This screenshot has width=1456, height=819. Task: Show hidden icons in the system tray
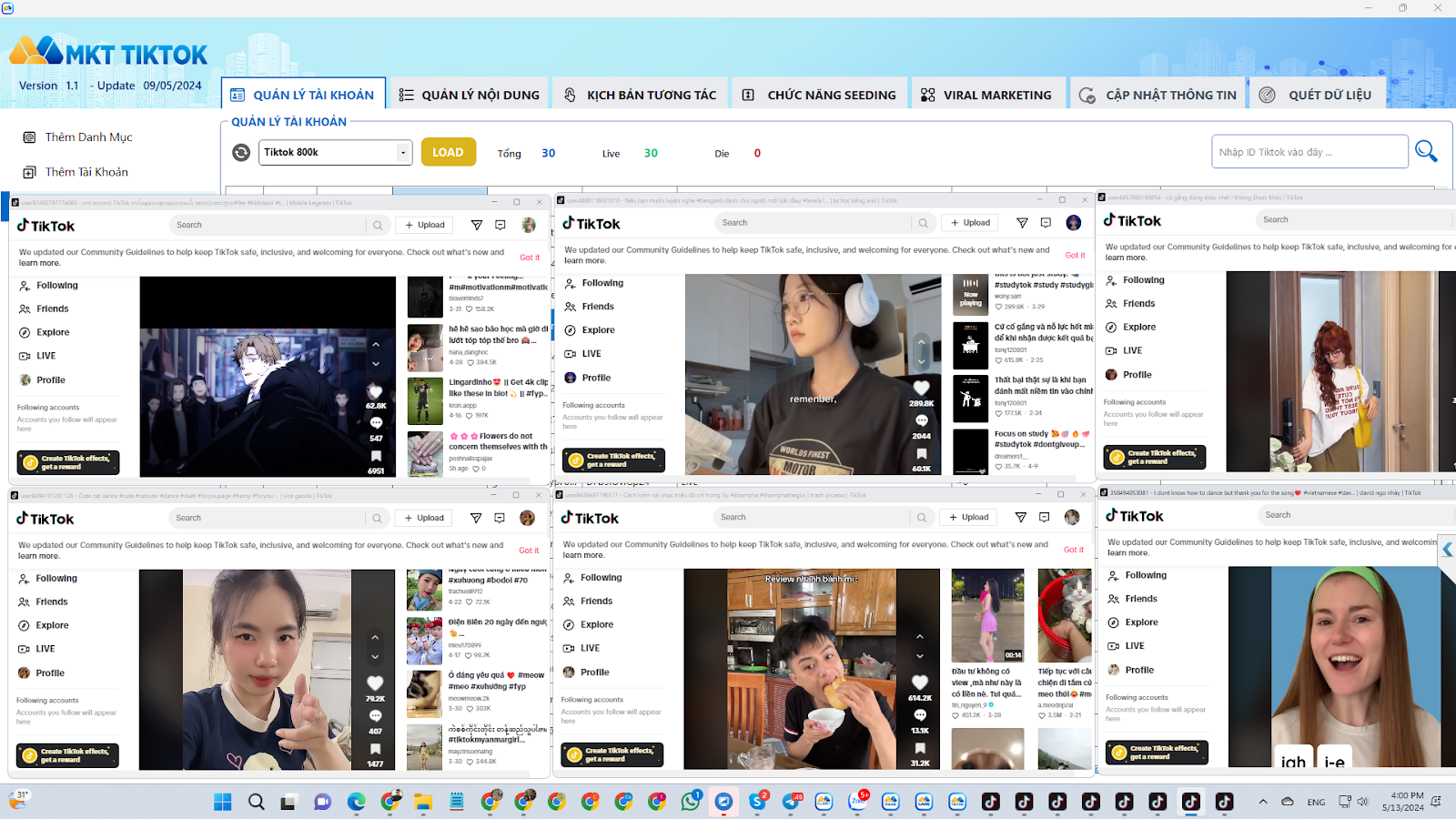1263,802
